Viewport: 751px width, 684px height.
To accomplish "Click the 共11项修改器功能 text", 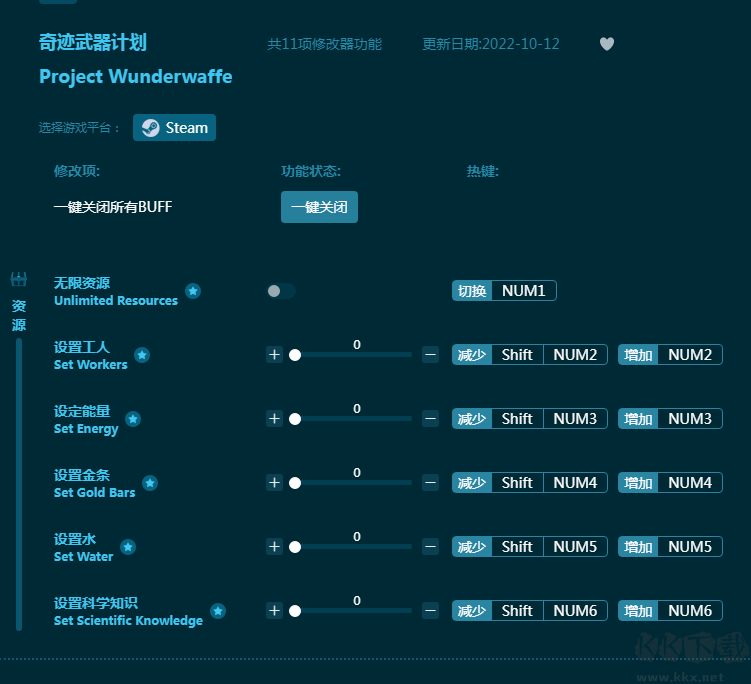I will point(324,44).
